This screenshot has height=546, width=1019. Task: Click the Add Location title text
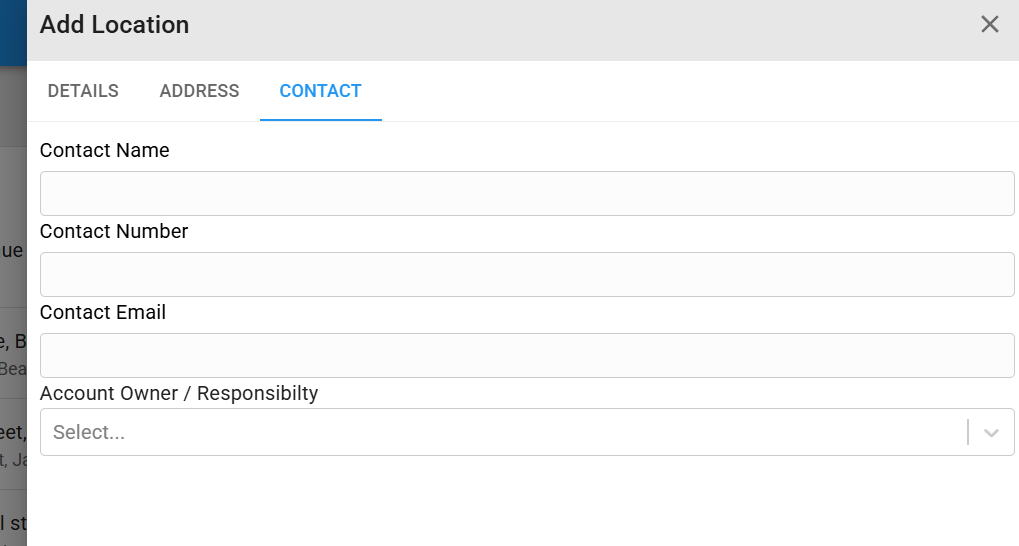114,25
